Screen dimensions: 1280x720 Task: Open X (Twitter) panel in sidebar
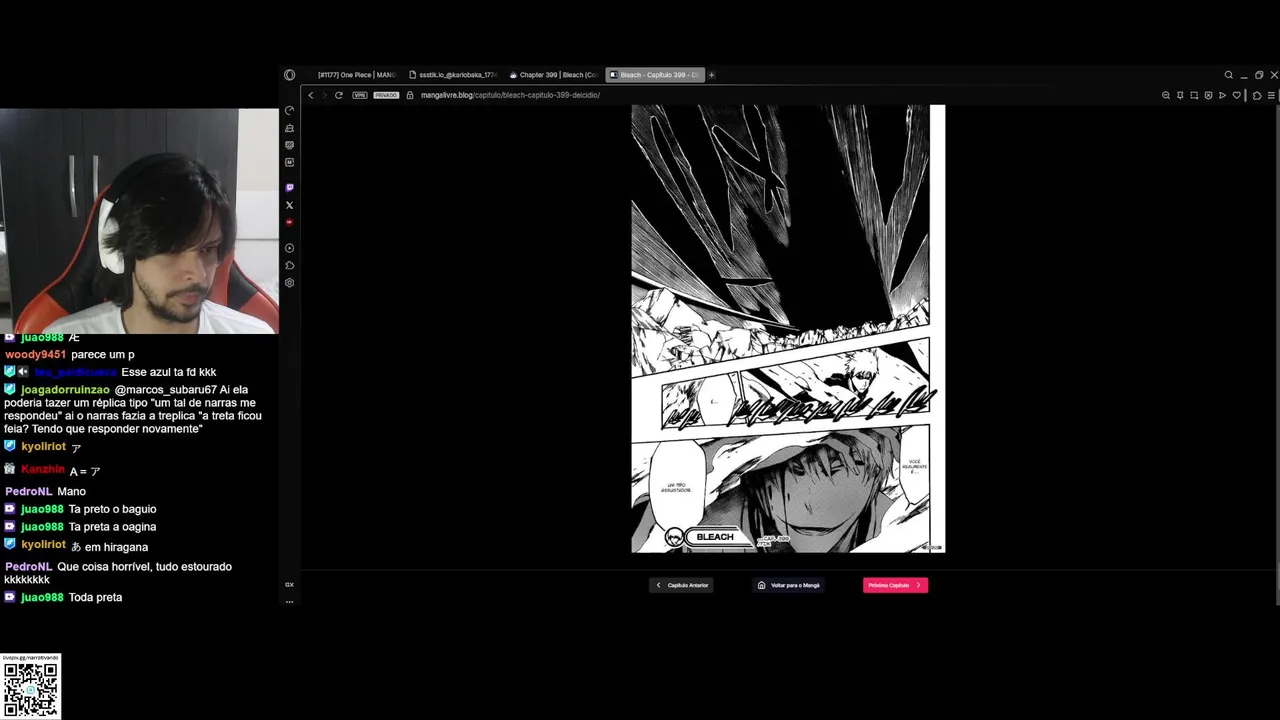289,205
